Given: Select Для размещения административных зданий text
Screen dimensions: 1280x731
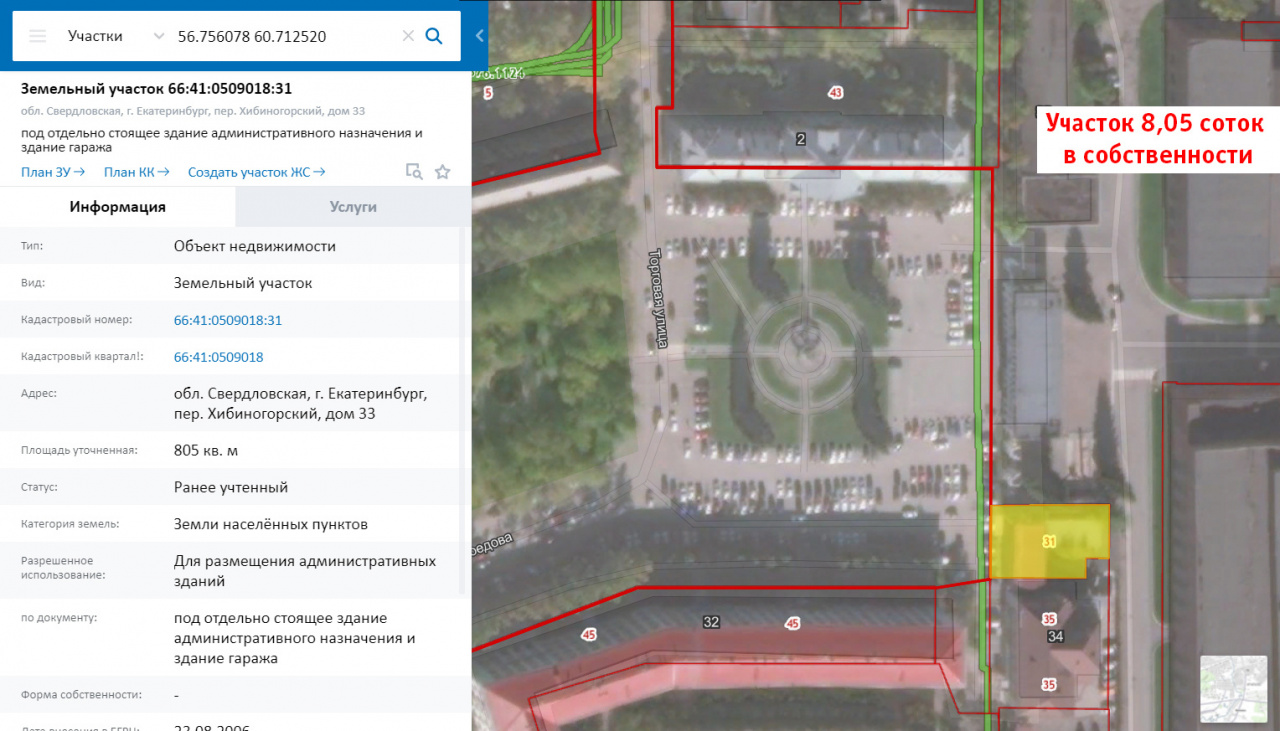Looking at the screenshot, I should (x=305, y=570).
